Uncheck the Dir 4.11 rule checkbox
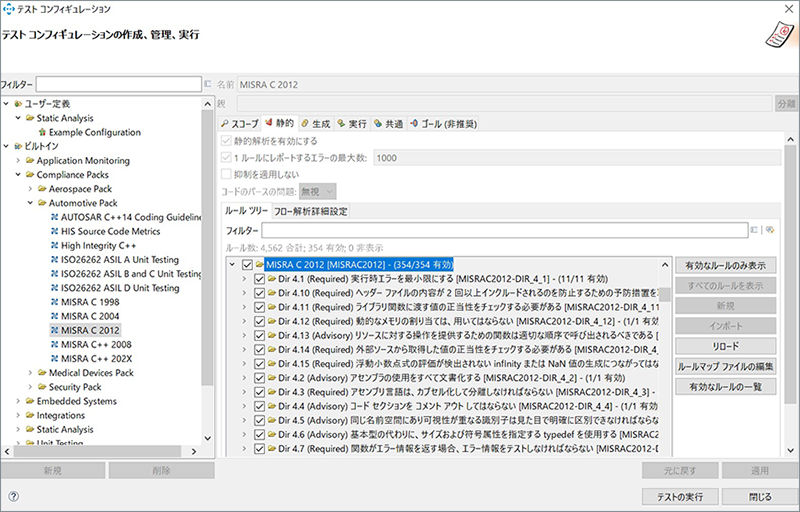Image resolution: width=800 pixels, height=512 pixels. (x=259, y=308)
